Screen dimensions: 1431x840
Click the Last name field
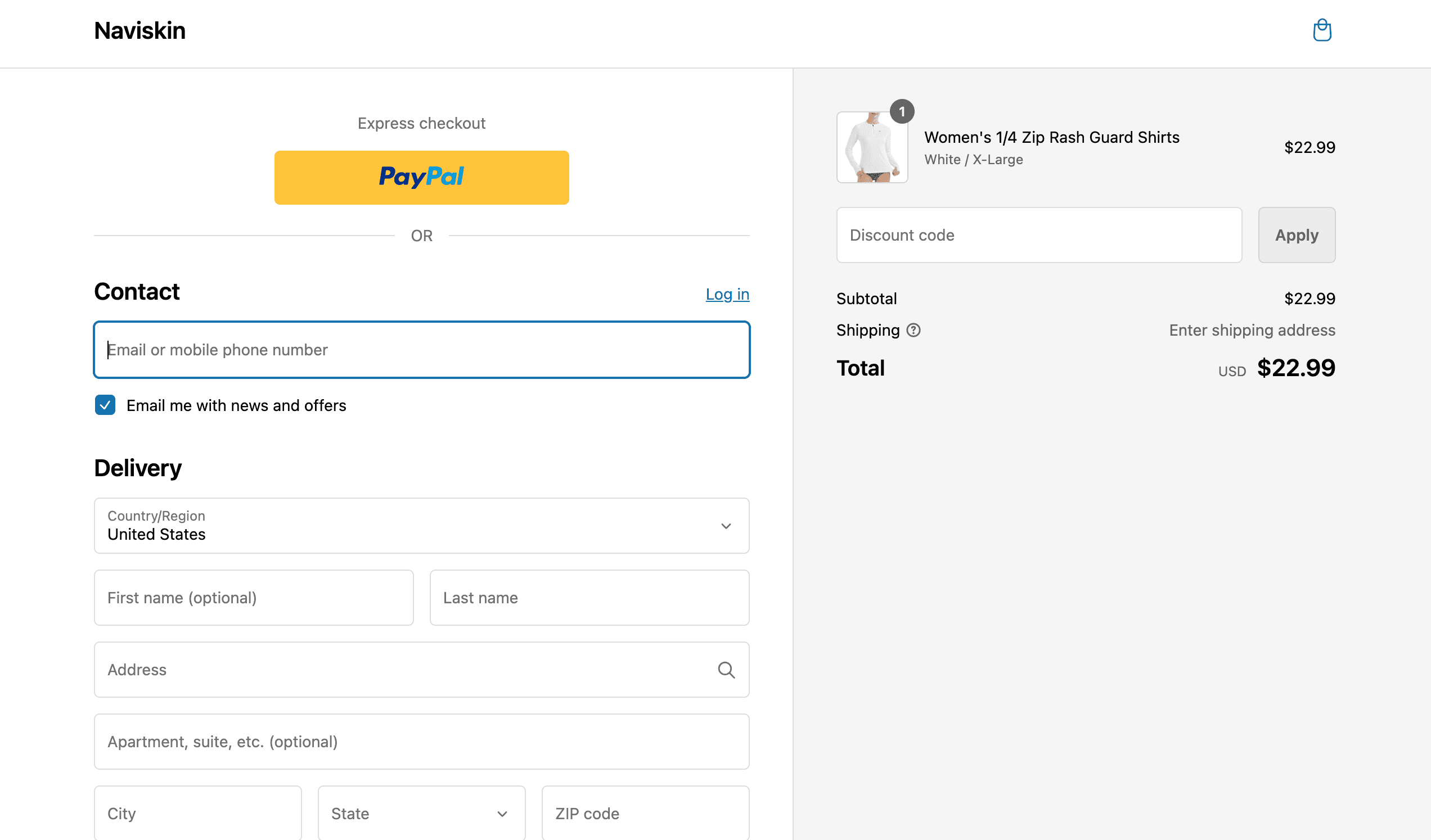pos(589,598)
